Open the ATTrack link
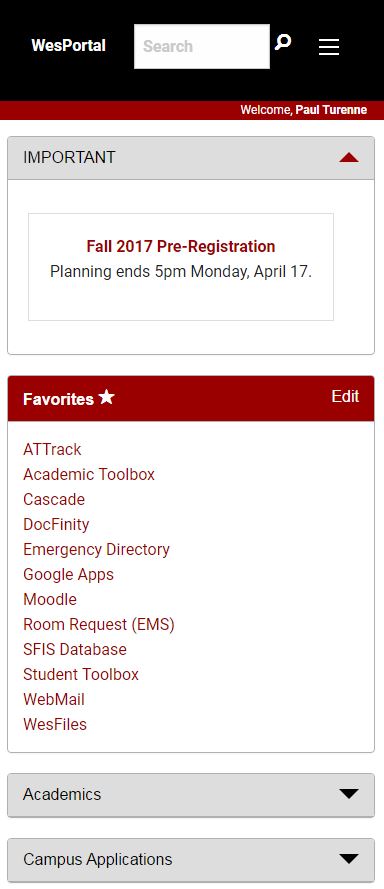 (52, 450)
